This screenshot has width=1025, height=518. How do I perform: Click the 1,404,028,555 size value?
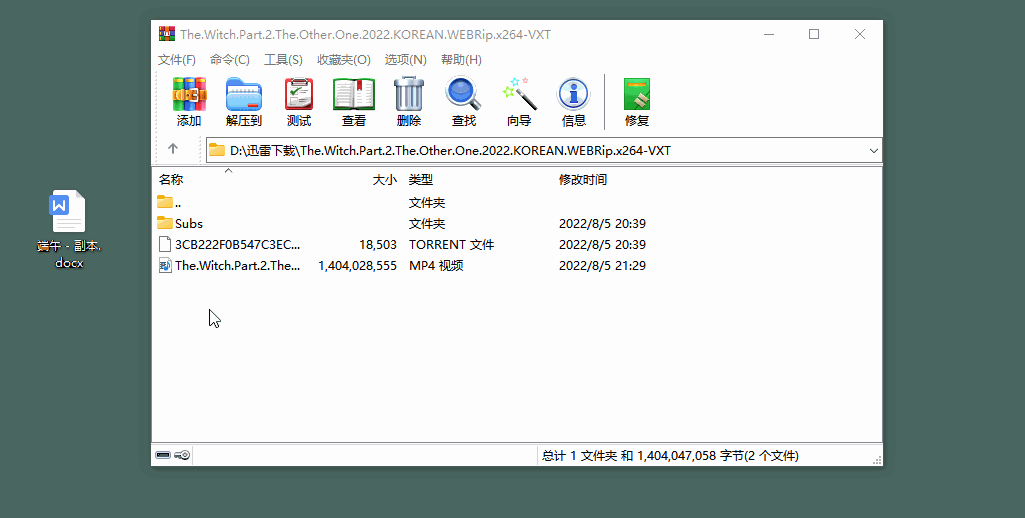358,266
